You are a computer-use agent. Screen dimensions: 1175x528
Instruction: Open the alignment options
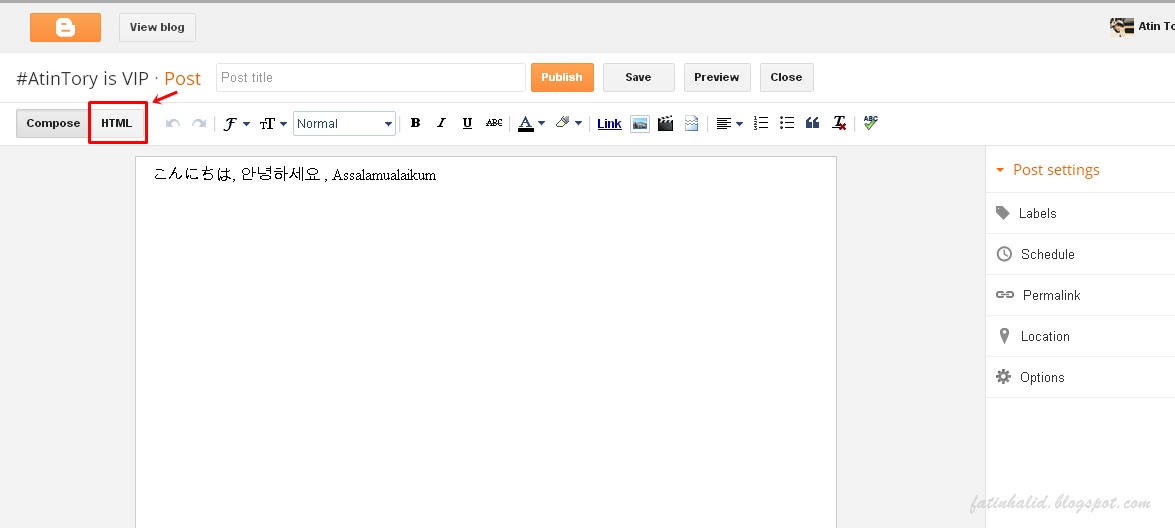(x=723, y=124)
